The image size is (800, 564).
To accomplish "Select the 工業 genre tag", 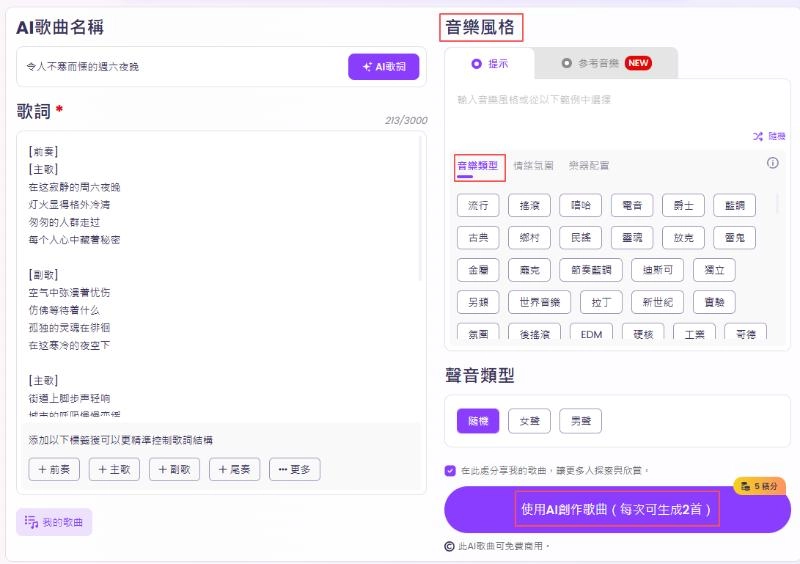I will 694,333.
